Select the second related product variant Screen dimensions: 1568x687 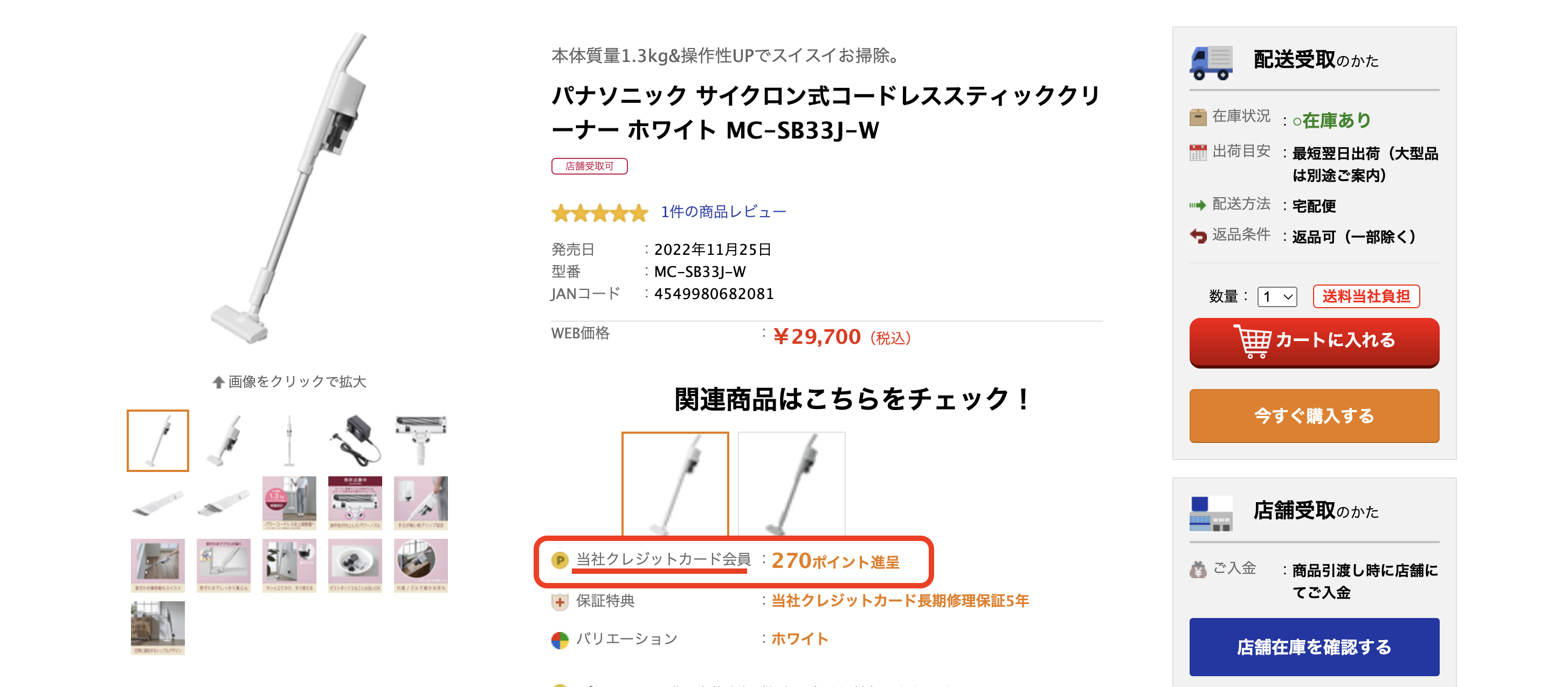coord(791,484)
